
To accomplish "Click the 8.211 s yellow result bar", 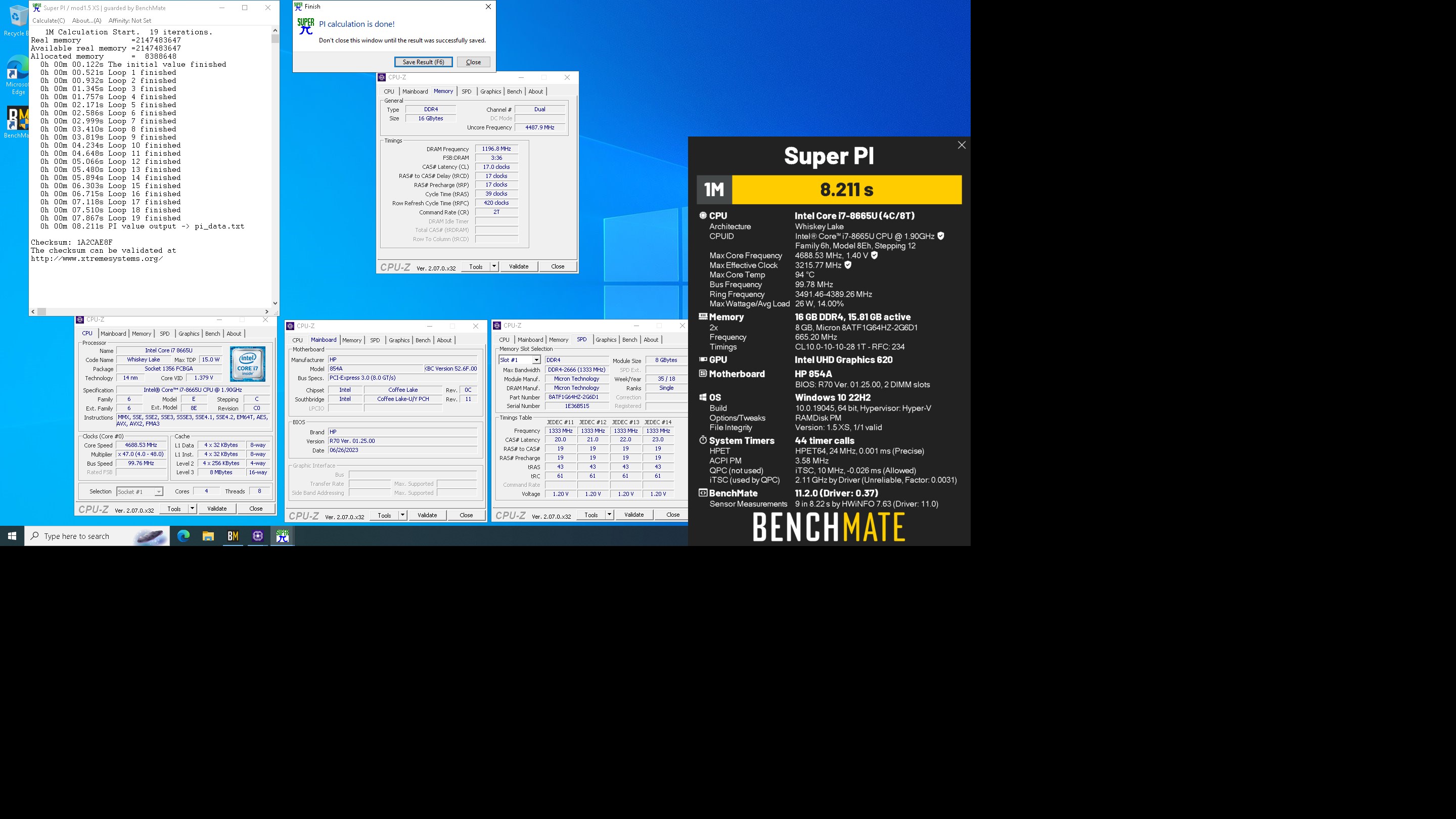I will [847, 190].
